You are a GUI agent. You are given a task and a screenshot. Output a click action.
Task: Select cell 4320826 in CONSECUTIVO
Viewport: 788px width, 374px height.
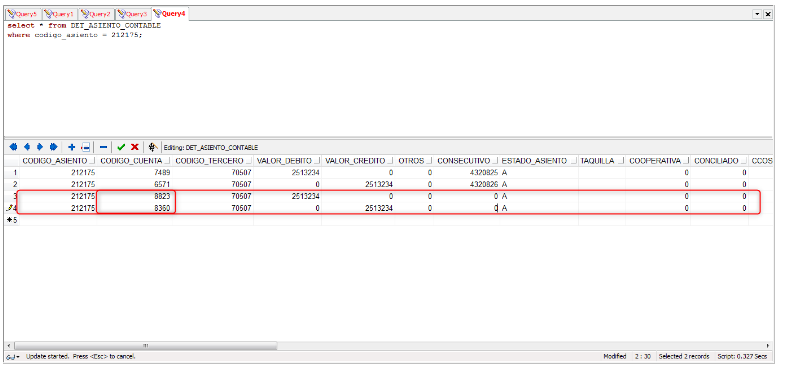coord(466,184)
